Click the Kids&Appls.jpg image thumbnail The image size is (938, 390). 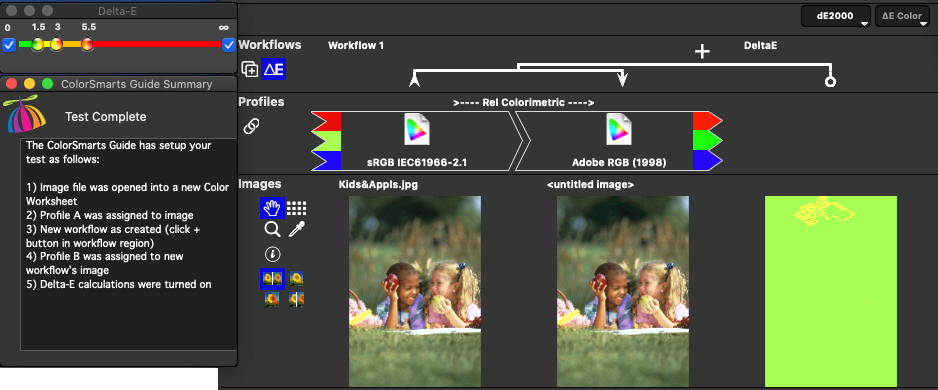coord(415,291)
